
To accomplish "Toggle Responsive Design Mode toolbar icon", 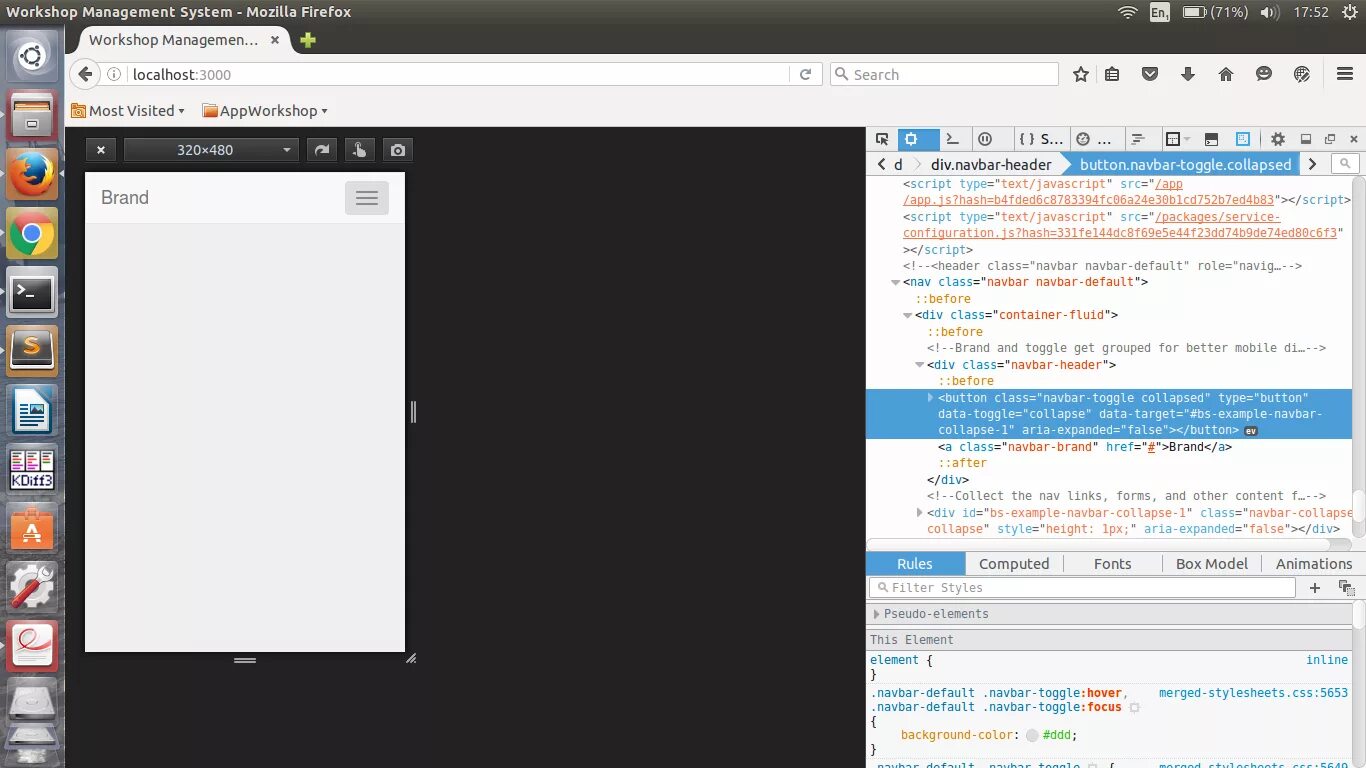I will tap(1243, 139).
